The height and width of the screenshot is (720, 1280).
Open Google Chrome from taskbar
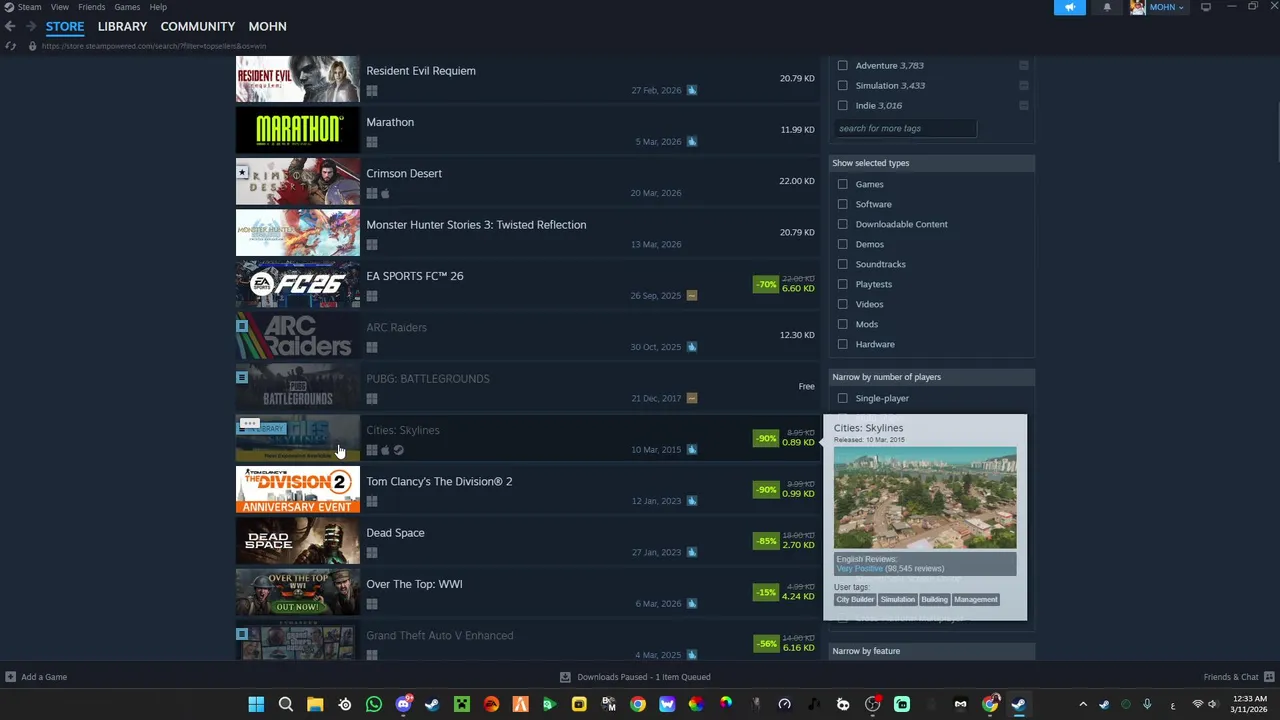point(638,704)
